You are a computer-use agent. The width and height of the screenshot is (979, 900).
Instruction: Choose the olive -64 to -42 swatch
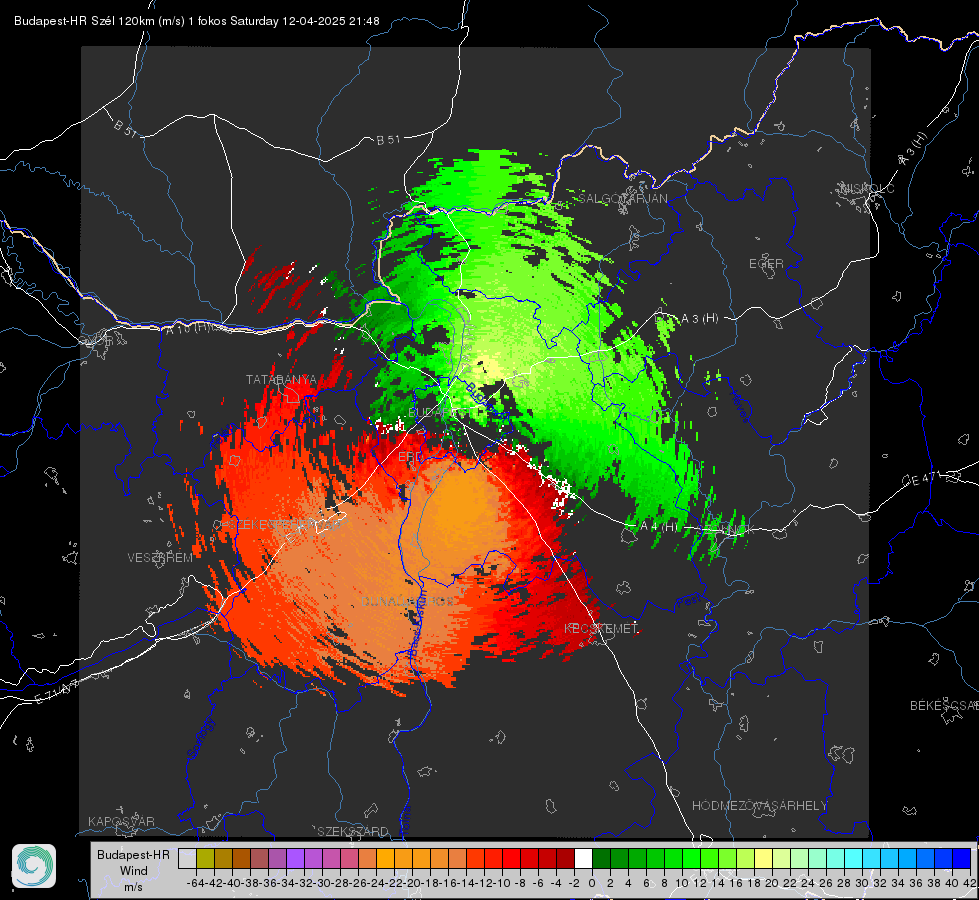[205, 858]
